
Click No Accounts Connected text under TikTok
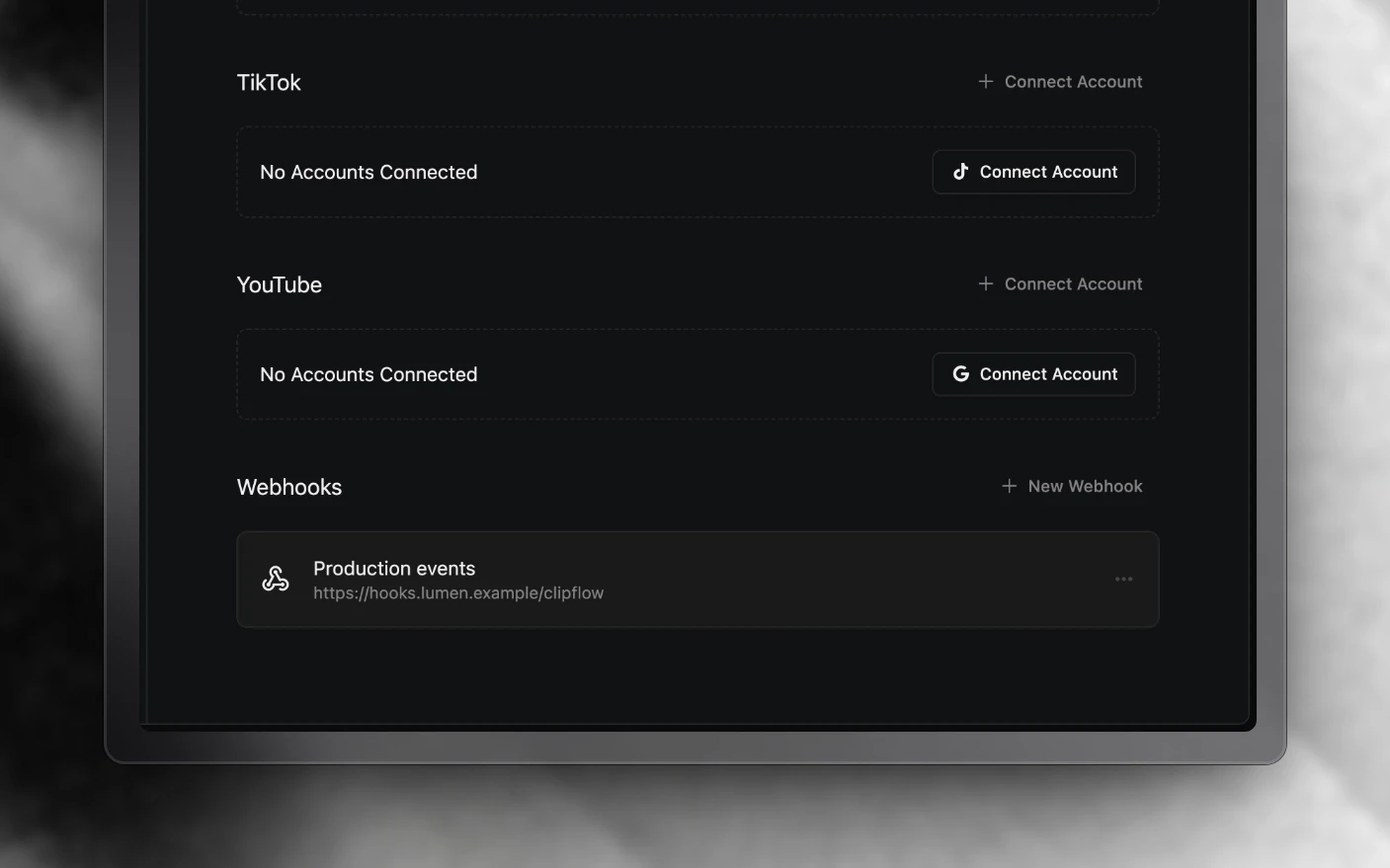(368, 173)
